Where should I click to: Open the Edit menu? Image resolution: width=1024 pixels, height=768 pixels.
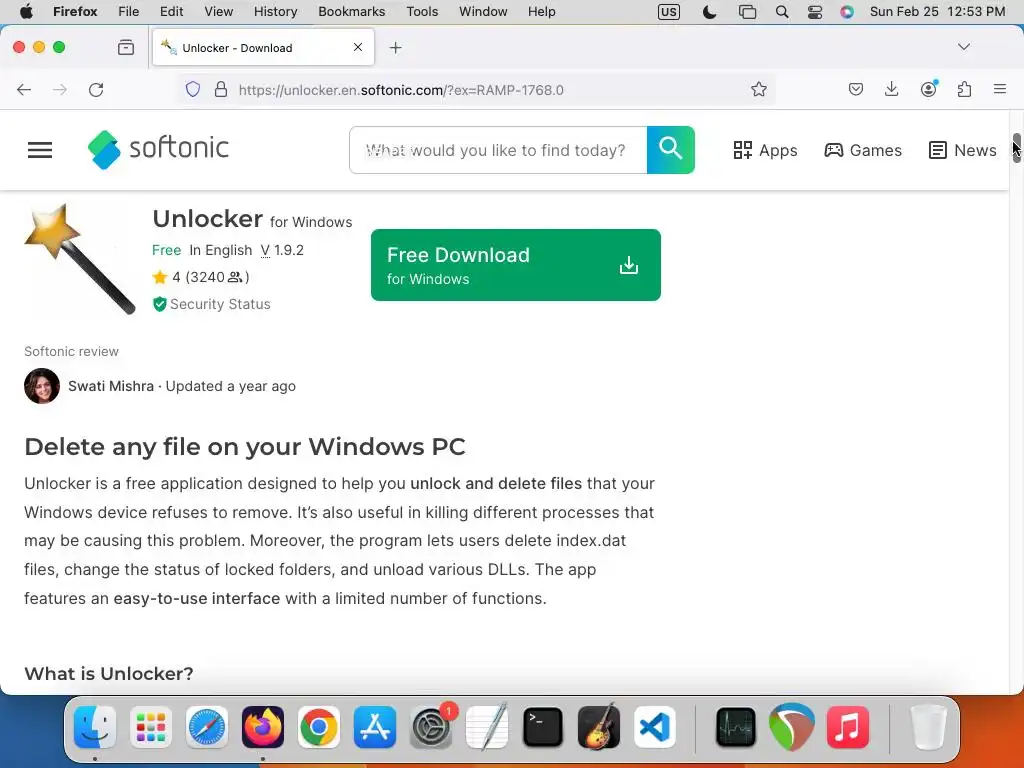click(x=172, y=12)
